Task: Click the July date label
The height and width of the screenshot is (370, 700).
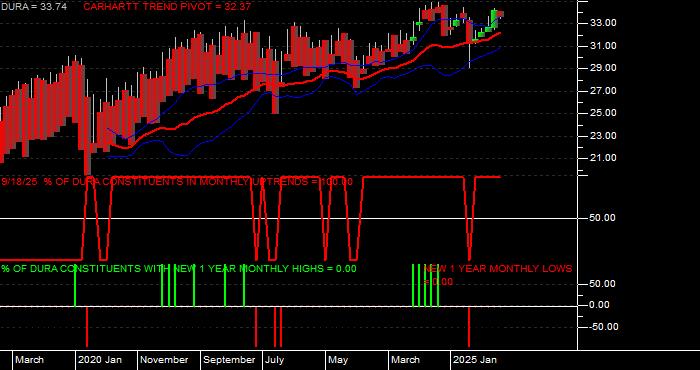Action: click(275, 360)
